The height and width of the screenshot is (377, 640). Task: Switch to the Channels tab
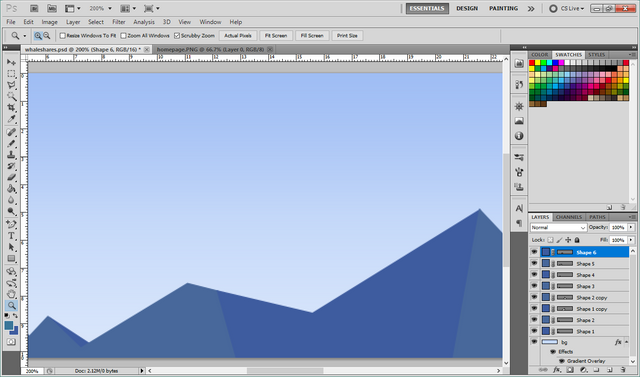pyautogui.click(x=569, y=217)
